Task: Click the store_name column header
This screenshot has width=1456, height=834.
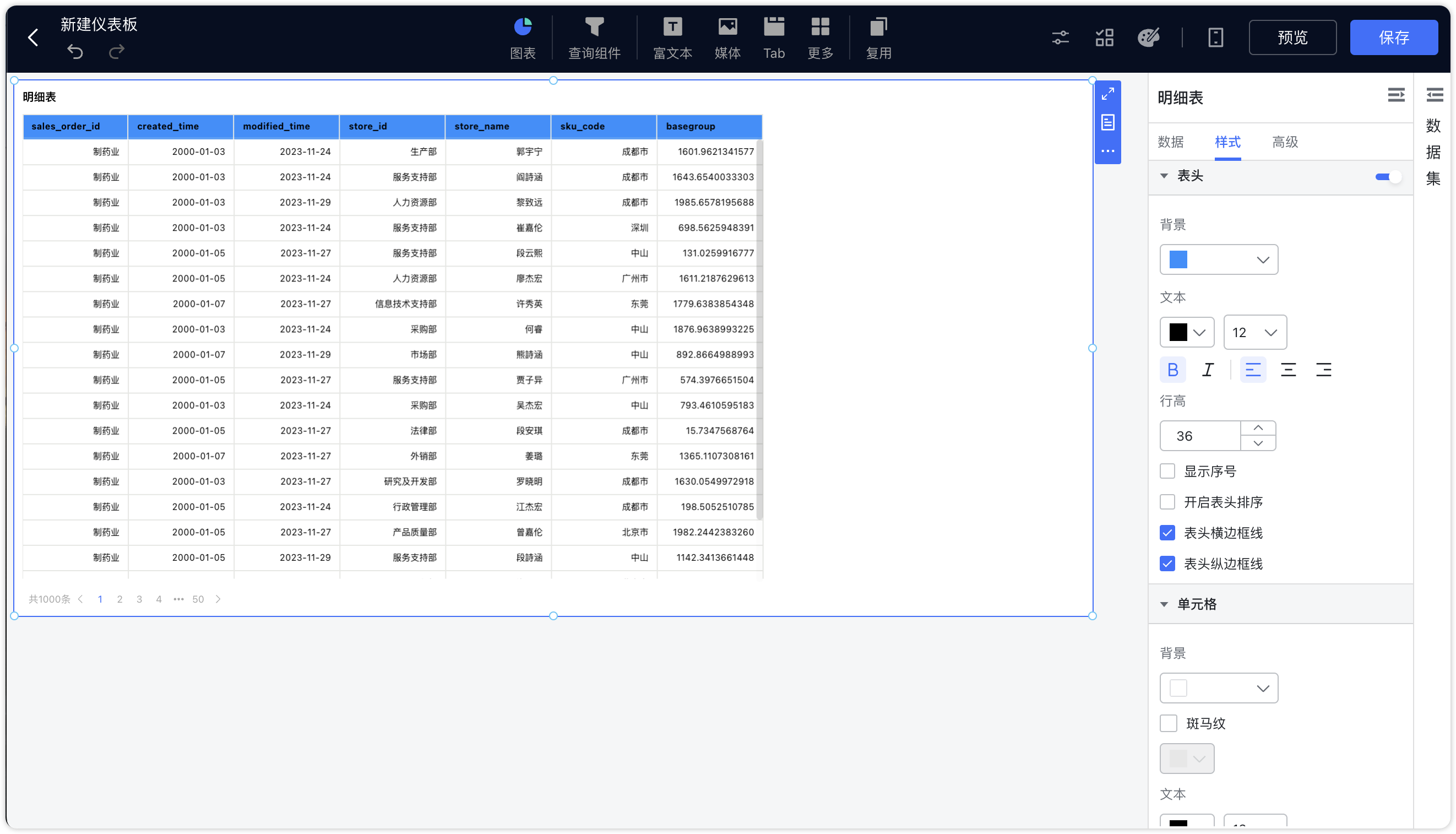Action: point(498,127)
